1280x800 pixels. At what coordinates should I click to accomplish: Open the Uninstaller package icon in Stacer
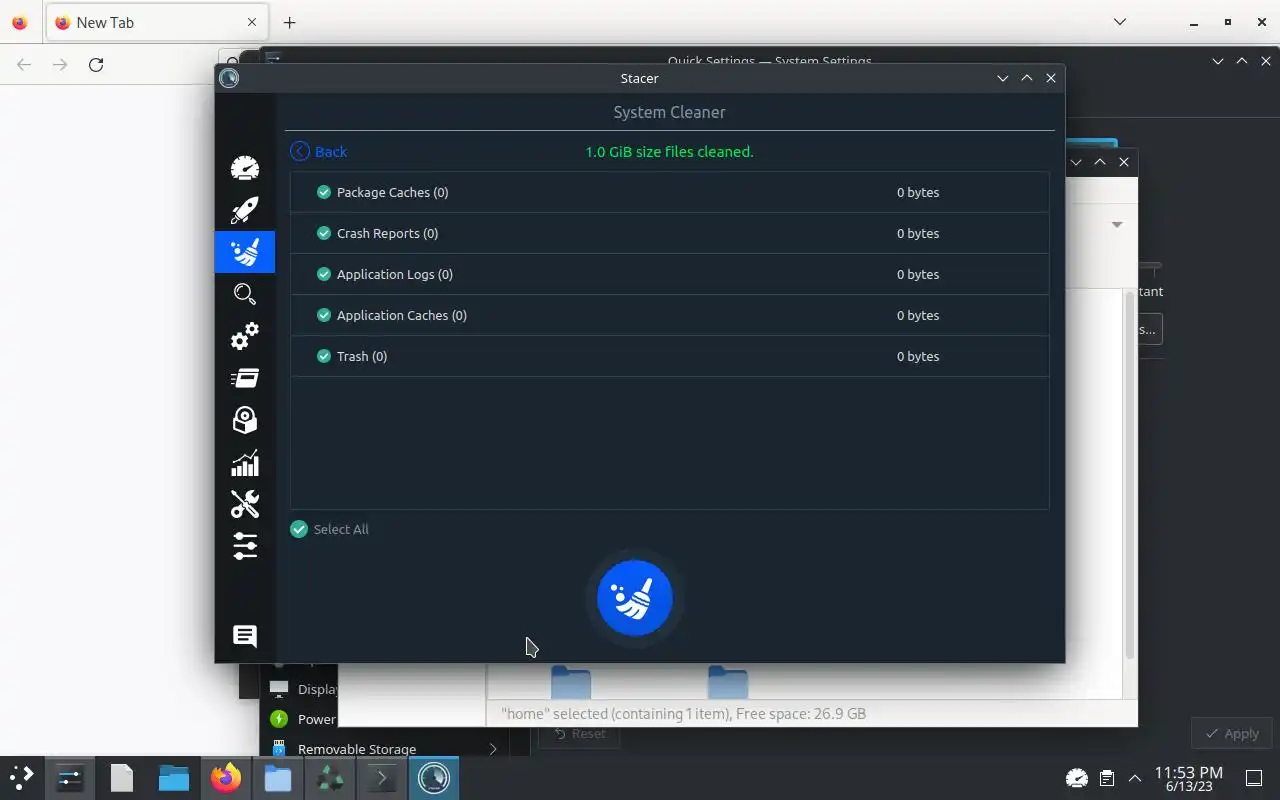pos(245,420)
